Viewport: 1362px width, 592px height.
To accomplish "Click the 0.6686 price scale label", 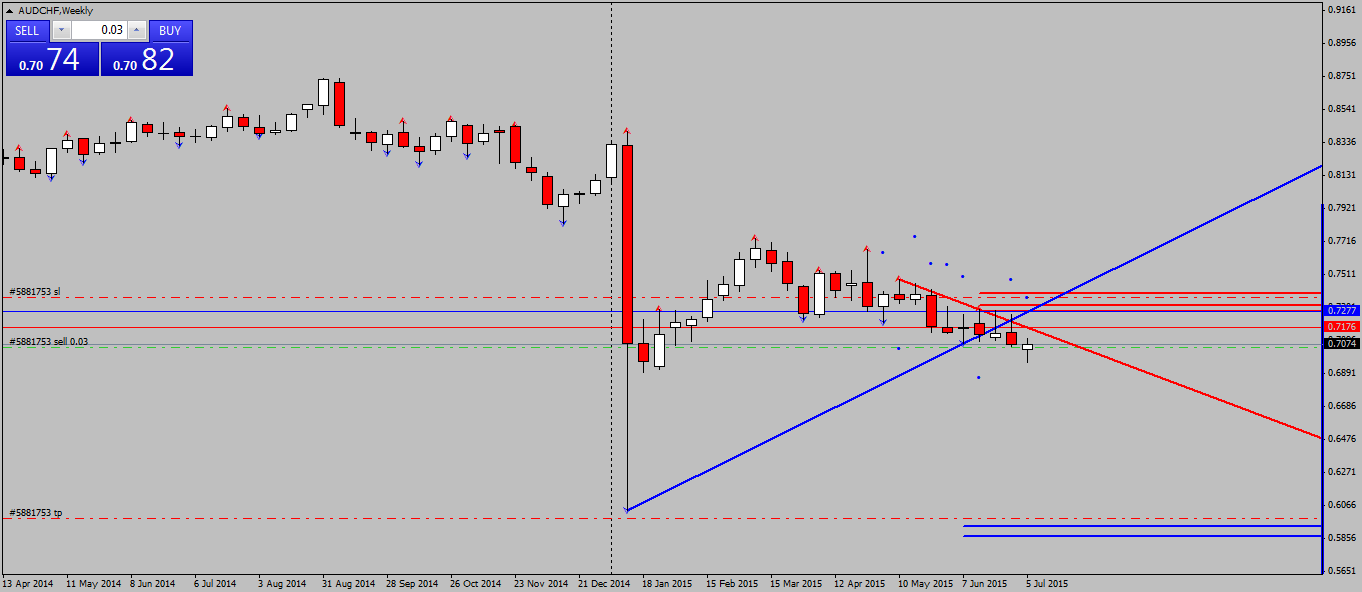I will tap(1341, 406).
